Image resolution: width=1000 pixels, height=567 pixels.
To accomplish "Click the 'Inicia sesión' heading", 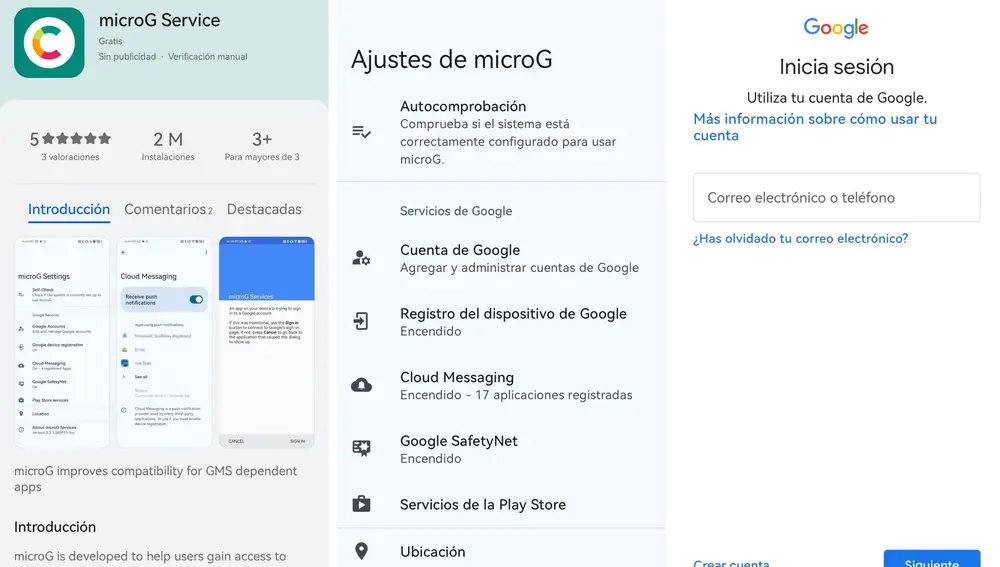I will pos(836,67).
